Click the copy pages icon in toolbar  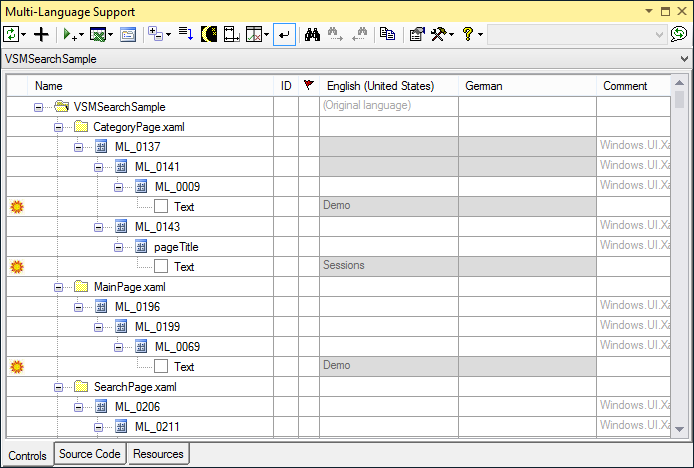click(x=387, y=34)
